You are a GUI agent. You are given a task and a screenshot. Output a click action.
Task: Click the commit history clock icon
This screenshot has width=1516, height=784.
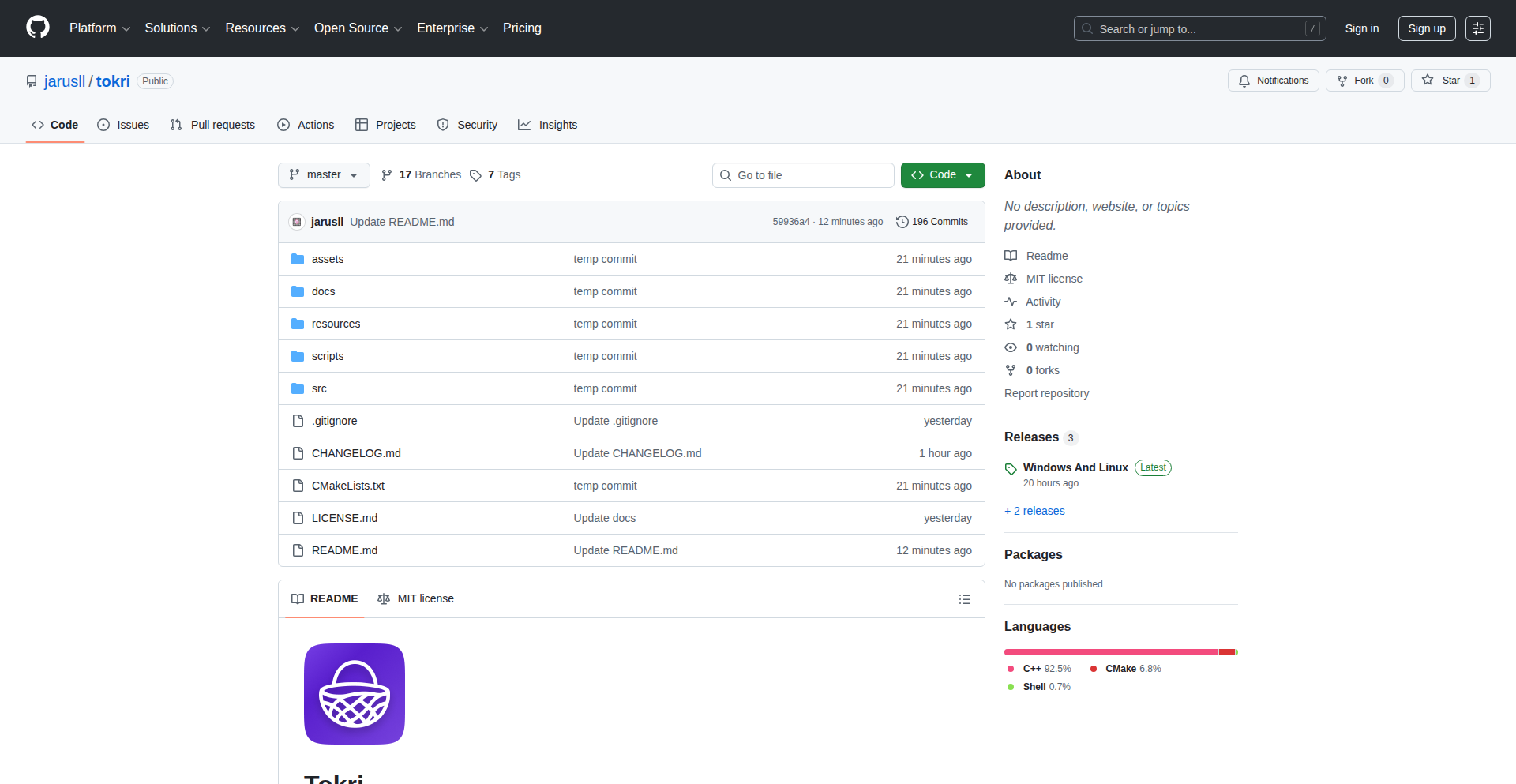click(902, 222)
